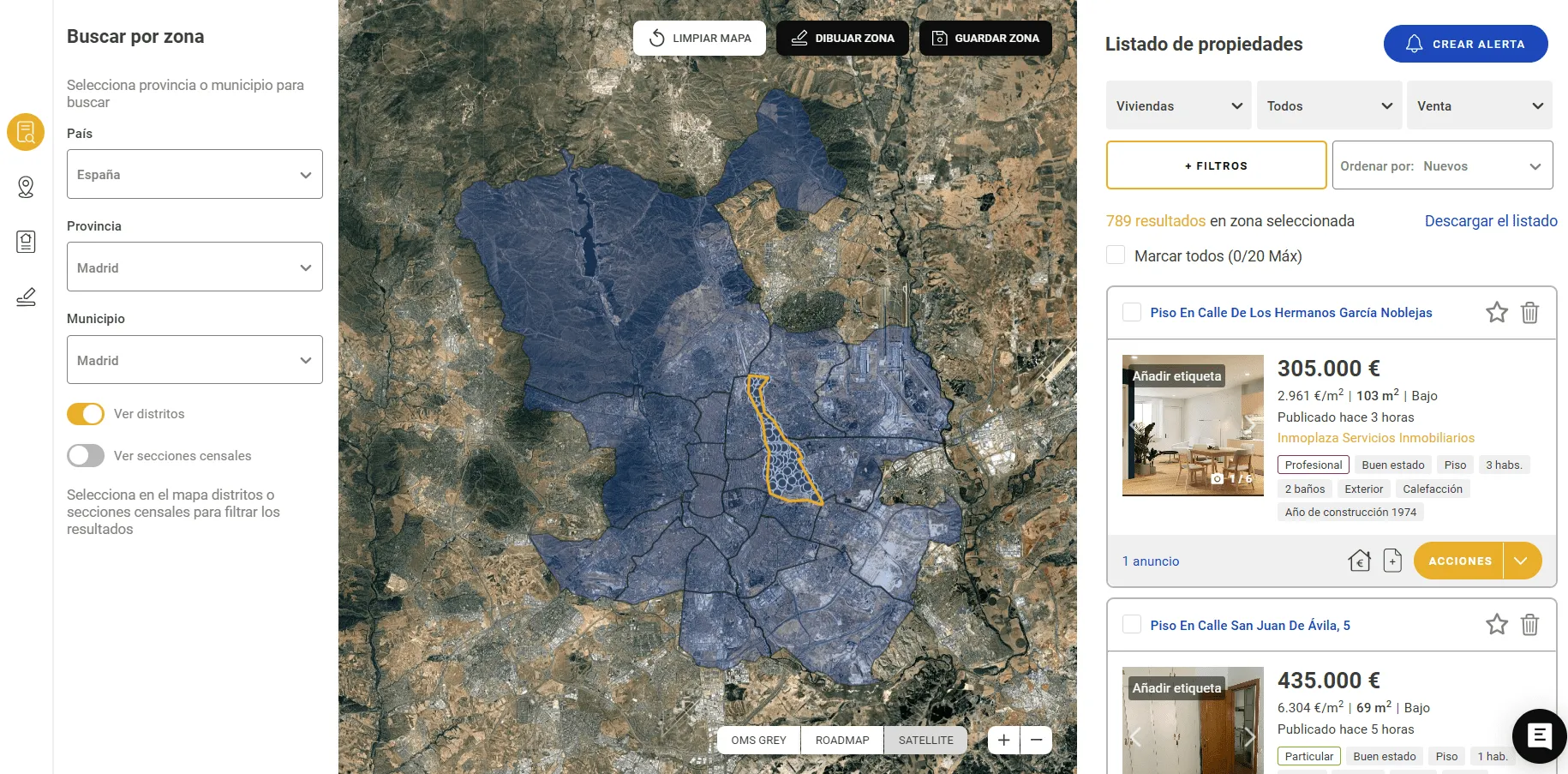Screen dimensions: 1568x774
Task: Show previous photo of San Juan listing
Action: click(1136, 736)
